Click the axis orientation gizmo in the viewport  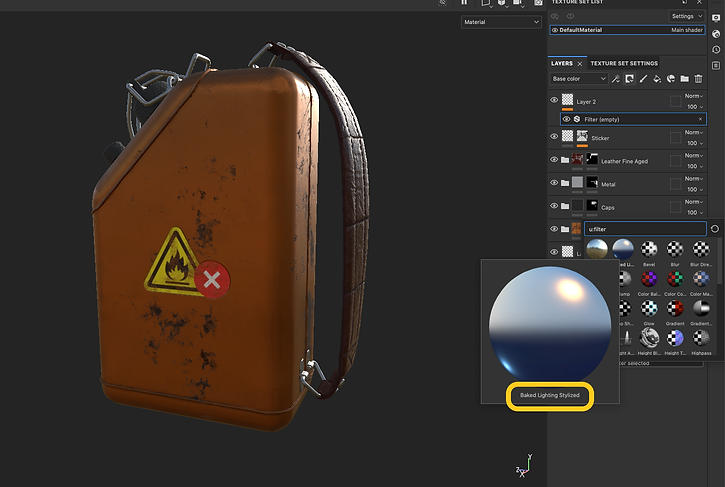click(524, 466)
